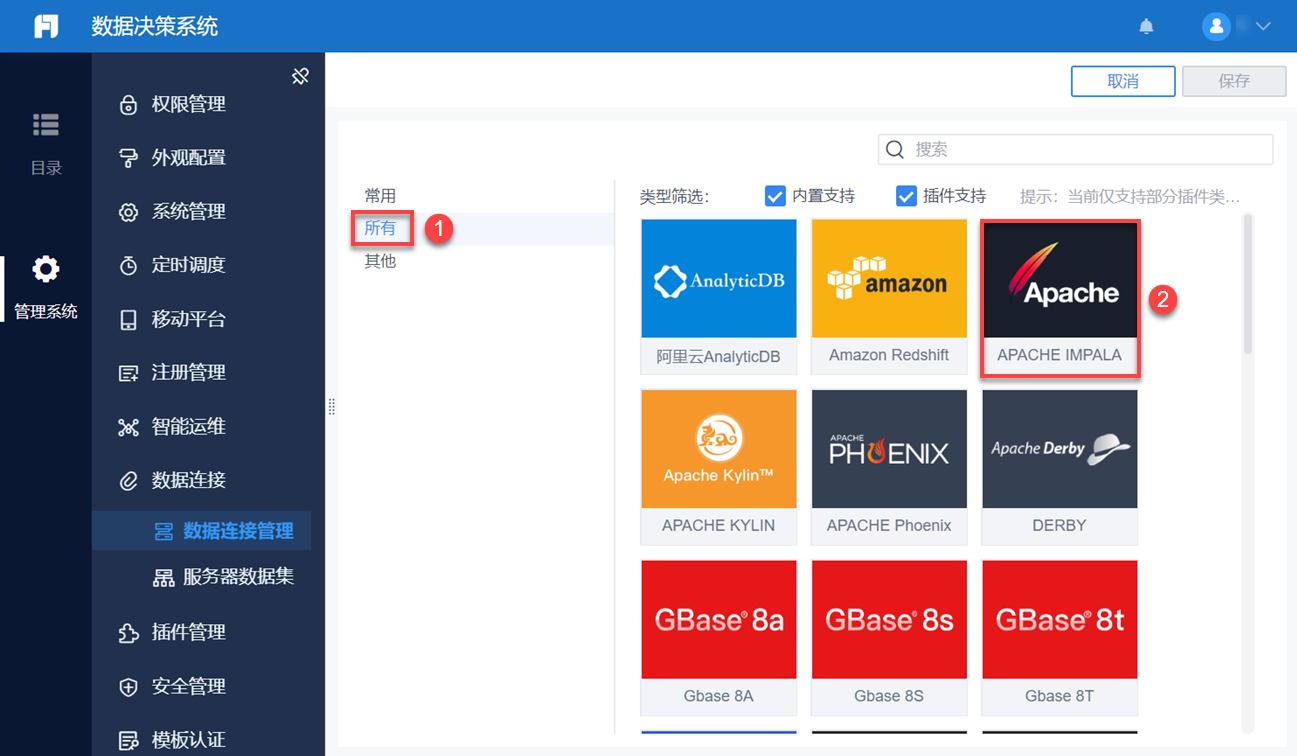Click the 模板认证 icon
Screen dimensions: 1297x756
[128, 741]
